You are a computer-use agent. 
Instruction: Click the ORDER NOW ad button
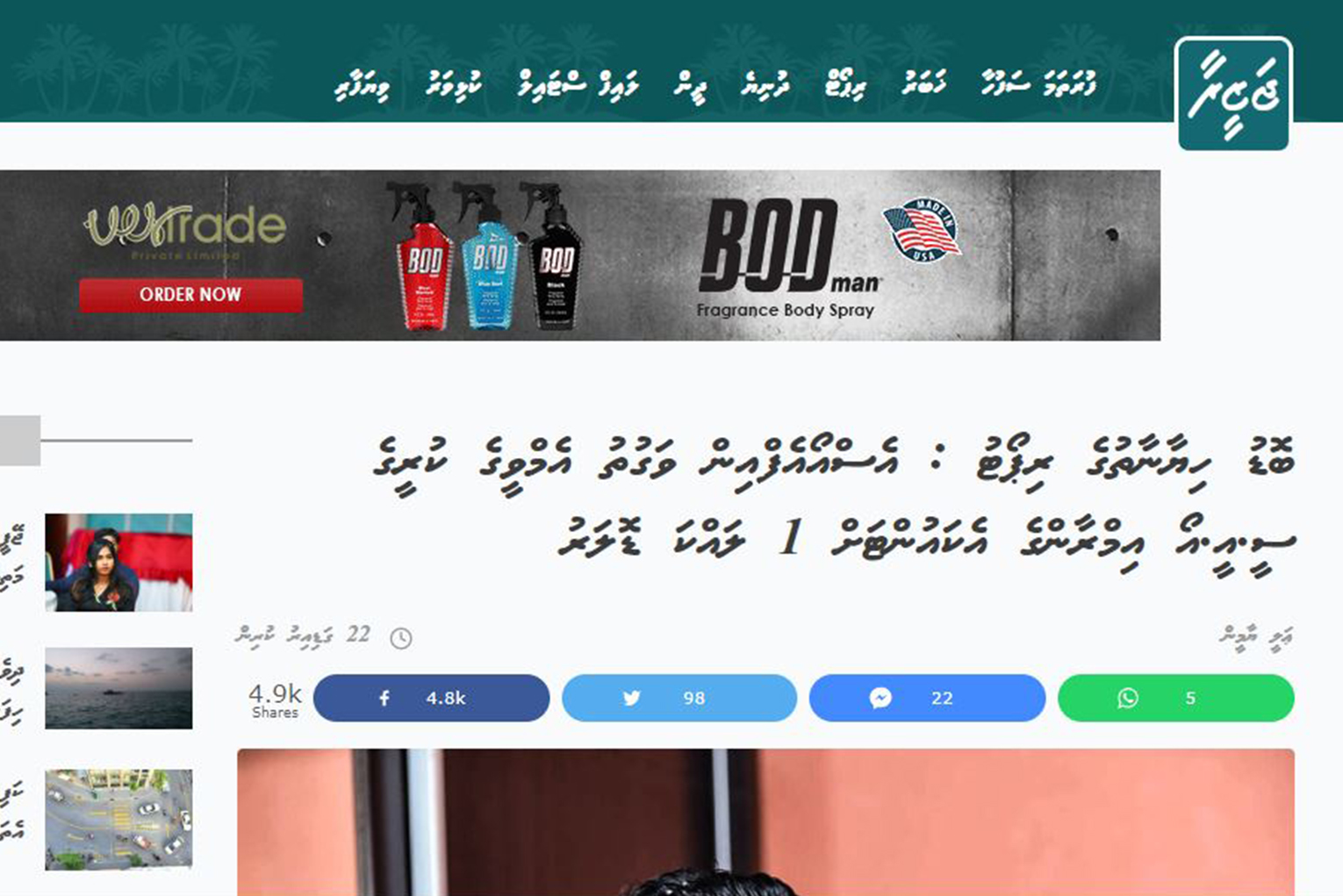[190, 295]
